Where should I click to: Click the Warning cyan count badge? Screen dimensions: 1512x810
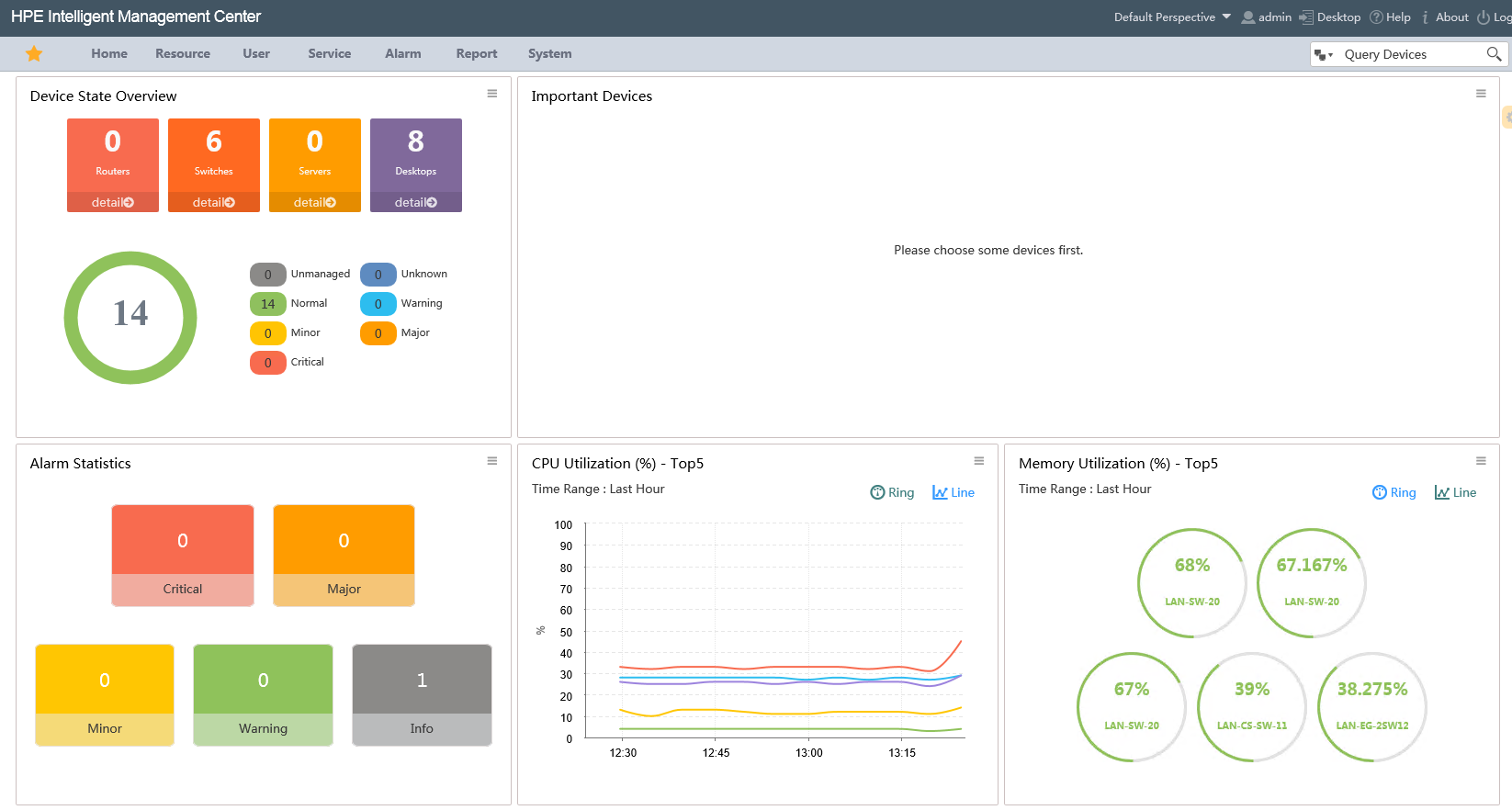click(x=378, y=304)
